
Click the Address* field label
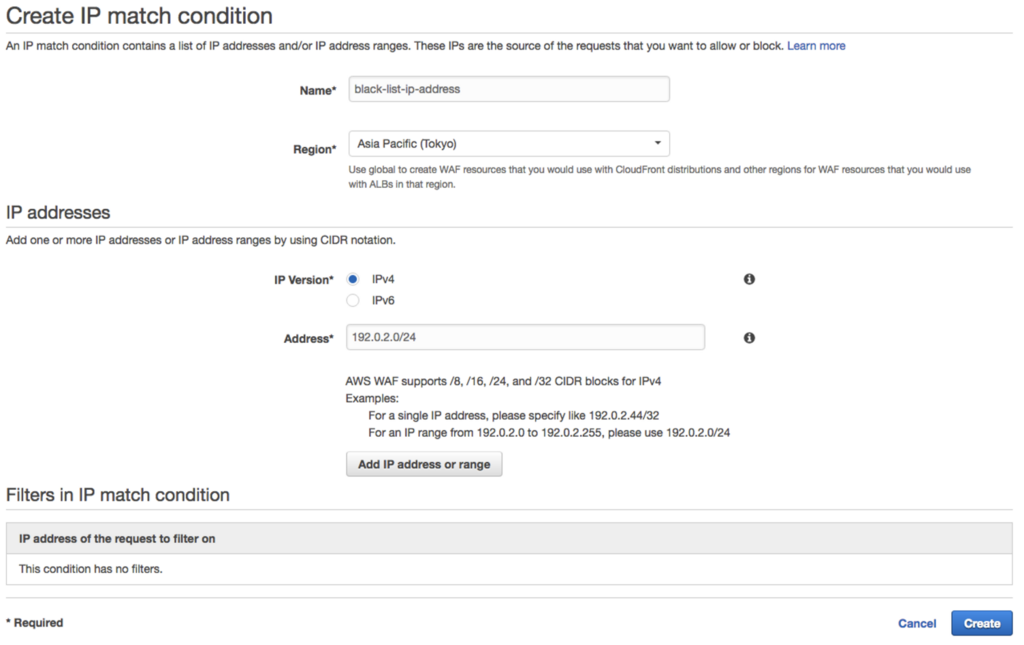click(308, 339)
